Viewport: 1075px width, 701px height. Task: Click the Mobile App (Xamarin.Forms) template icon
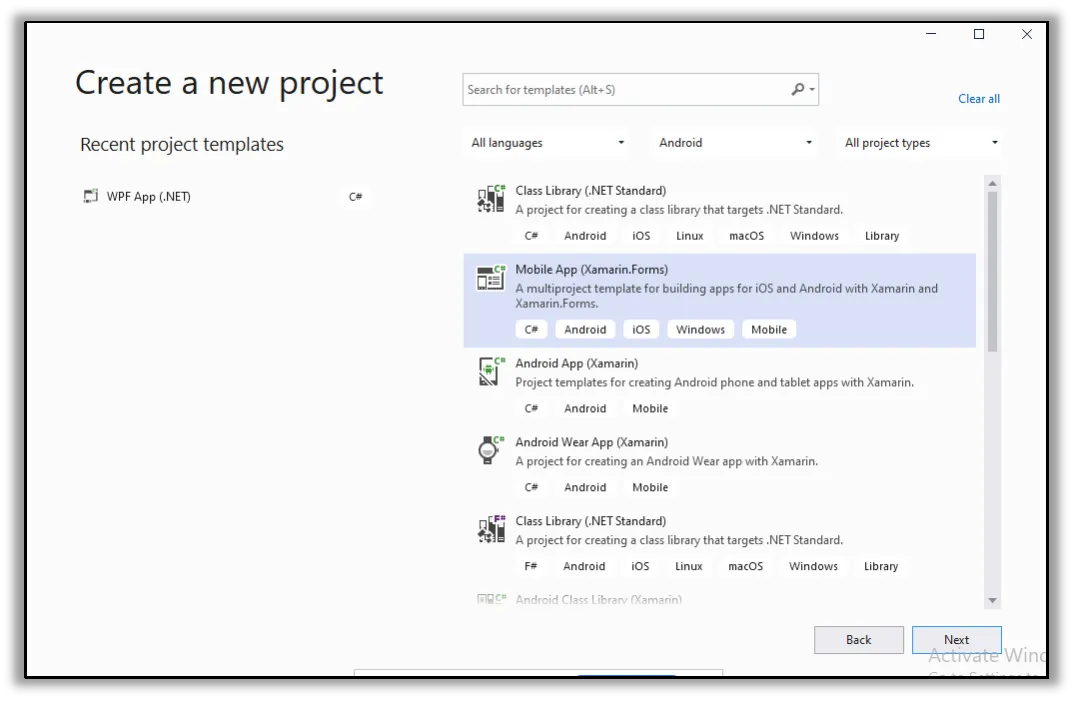point(491,278)
